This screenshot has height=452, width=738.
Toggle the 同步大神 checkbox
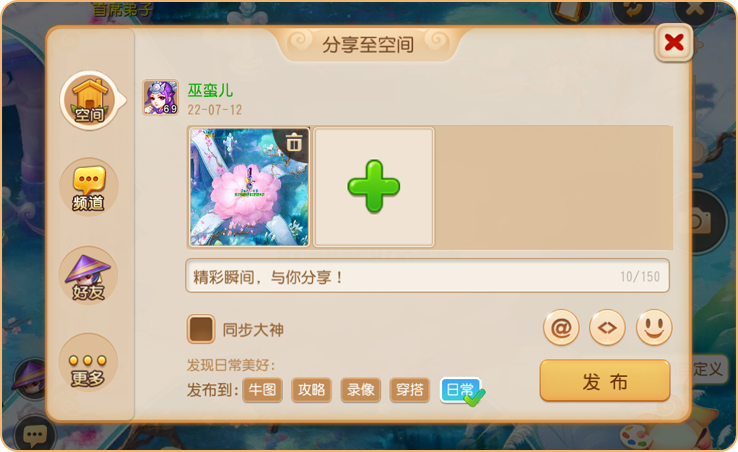pyautogui.click(x=201, y=329)
